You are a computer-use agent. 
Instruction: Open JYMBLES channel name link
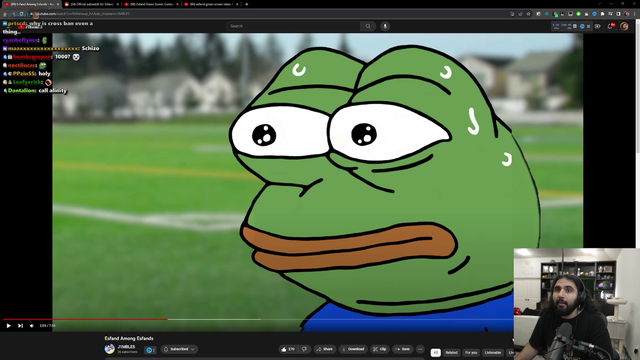pyautogui.click(x=126, y=347)
